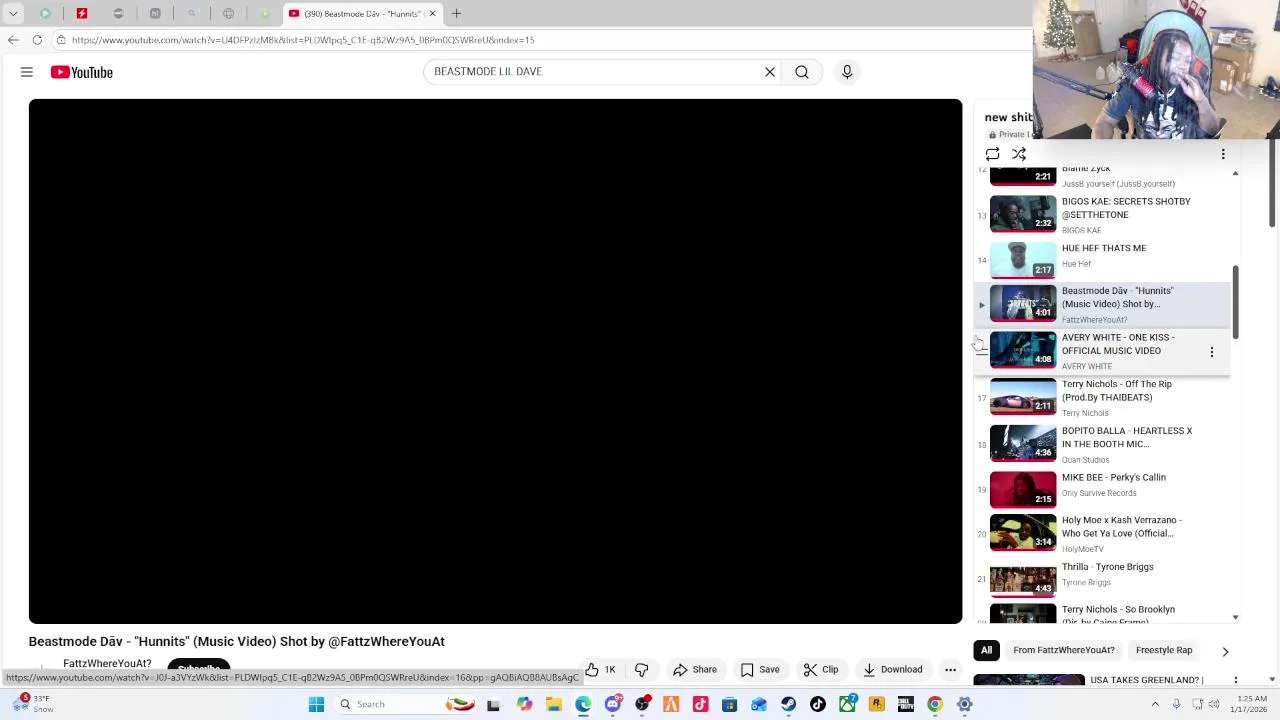Open the Windows Start menu
This screenshot has width=1280, height=720.
[316, 704]
